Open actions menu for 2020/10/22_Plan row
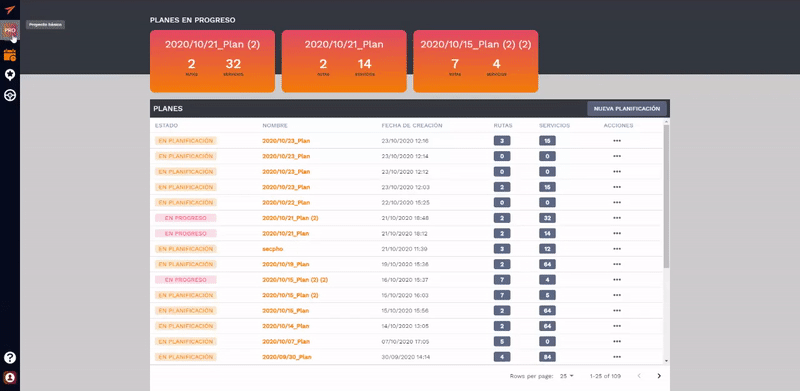This screenshot has height=391, width=800. click(617, 203)
